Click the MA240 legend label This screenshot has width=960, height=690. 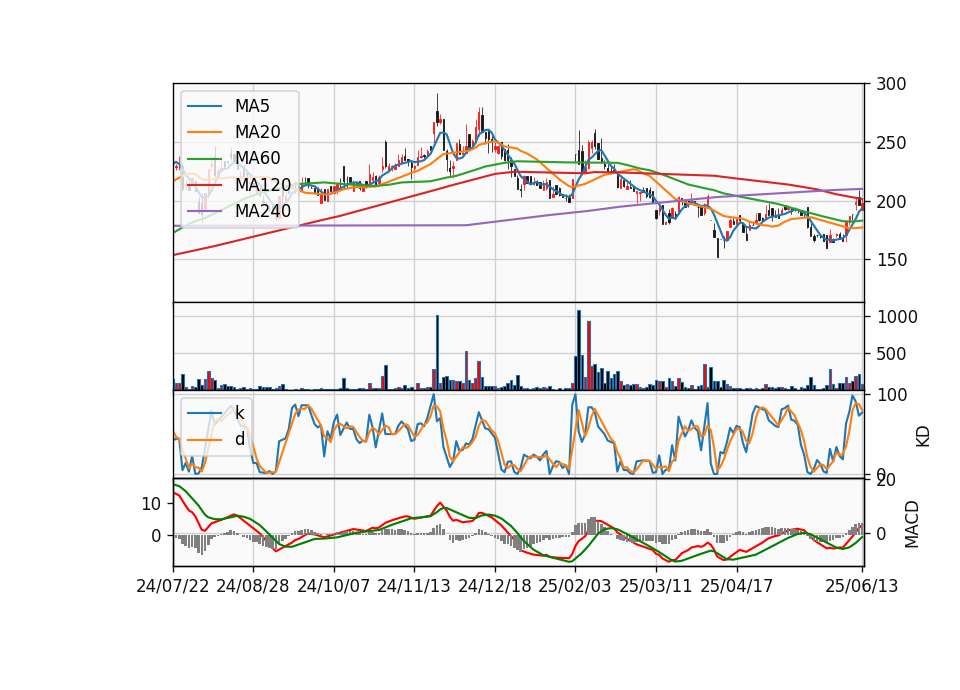click(263, 211)
